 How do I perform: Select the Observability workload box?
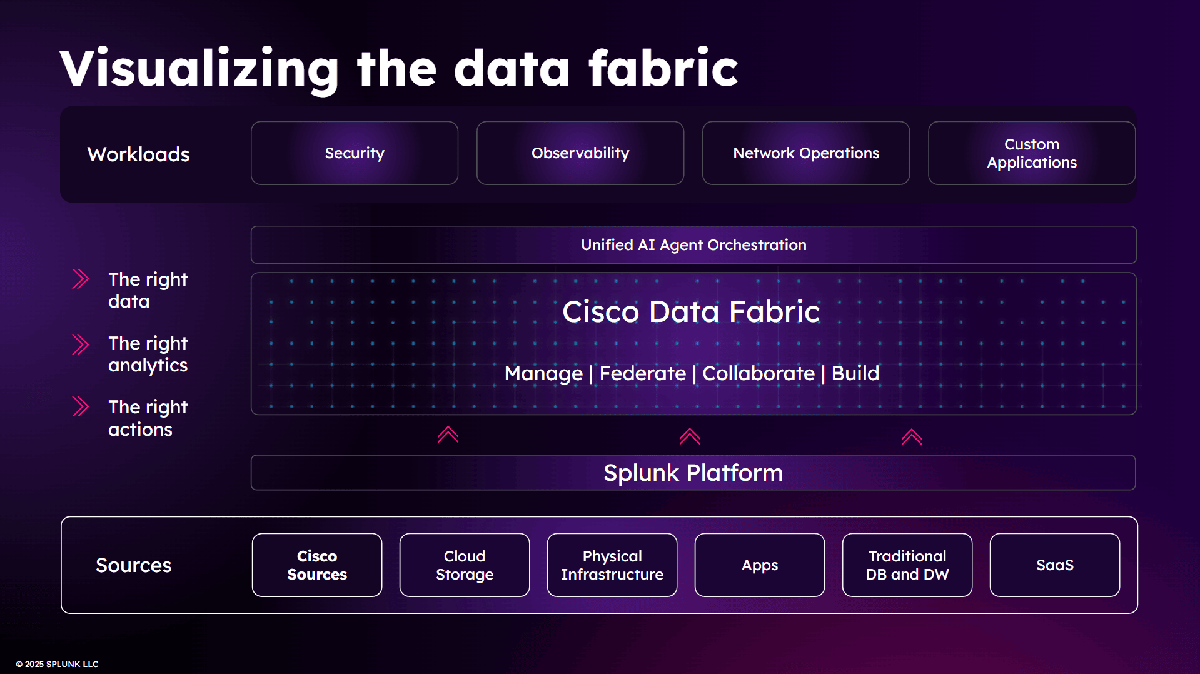(580, 153)
